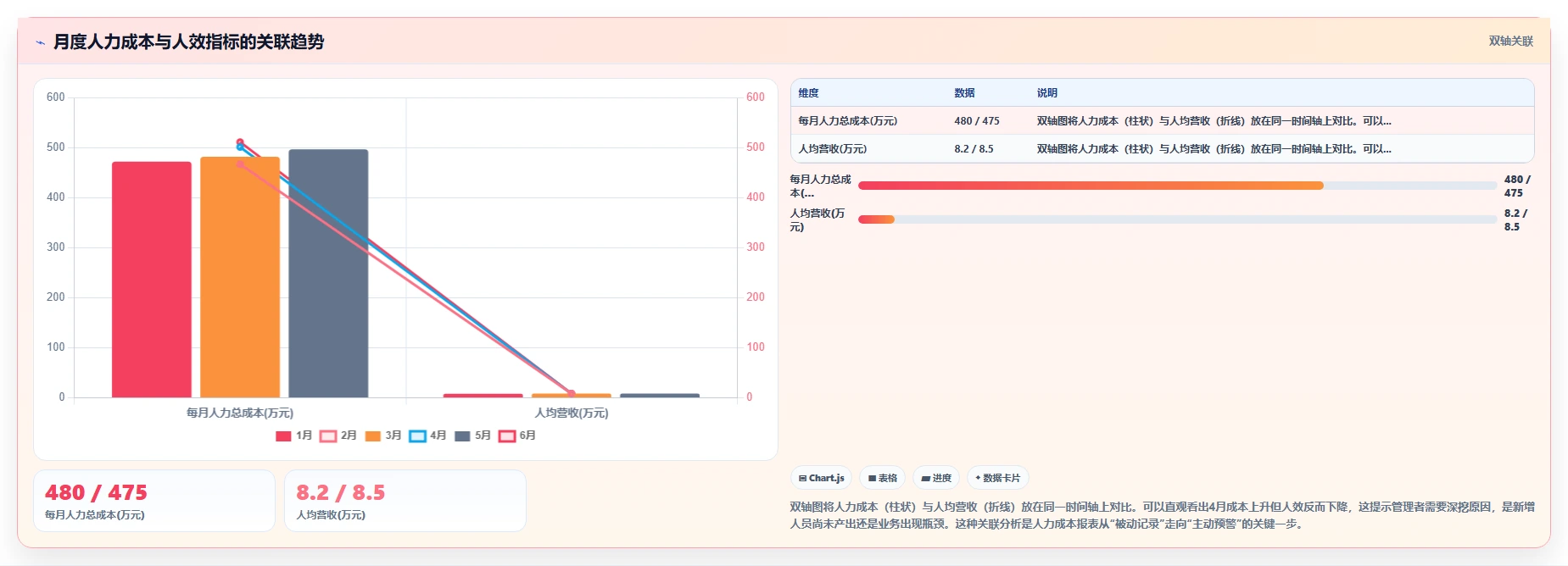Viewport: 1568px width, 566px height.
Task: Click the card title 月度人力成本与人效指标的关联趋势
Action: pos(189,42)
